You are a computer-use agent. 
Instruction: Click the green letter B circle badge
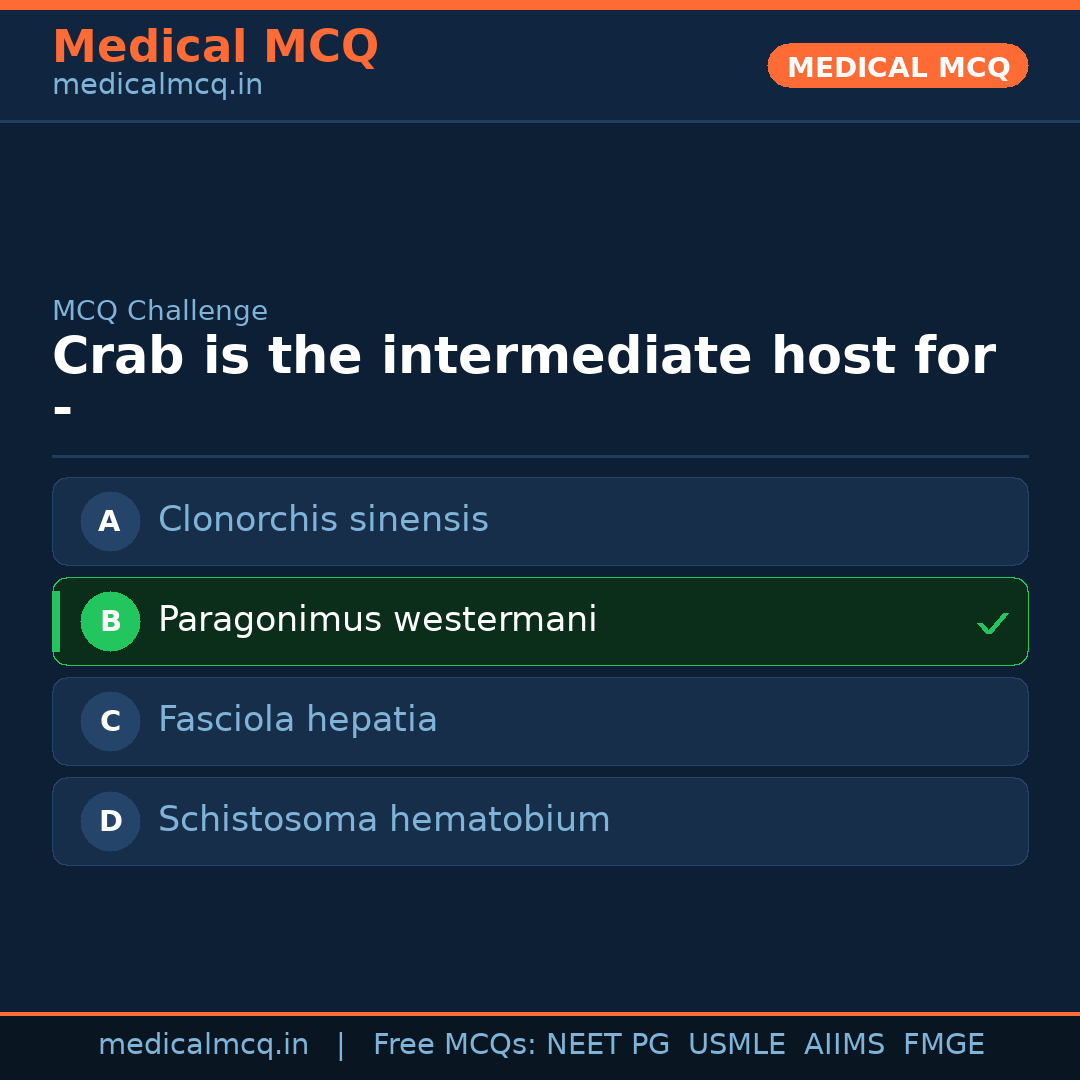[110, 621]
